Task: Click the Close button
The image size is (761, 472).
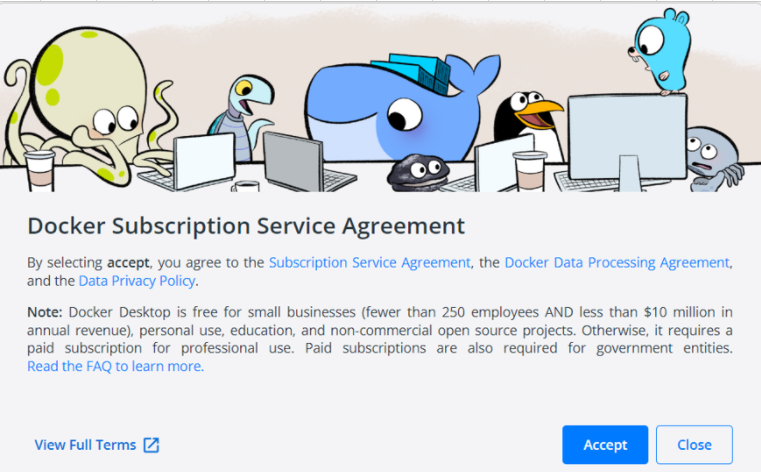Action: tap(694, 444)
